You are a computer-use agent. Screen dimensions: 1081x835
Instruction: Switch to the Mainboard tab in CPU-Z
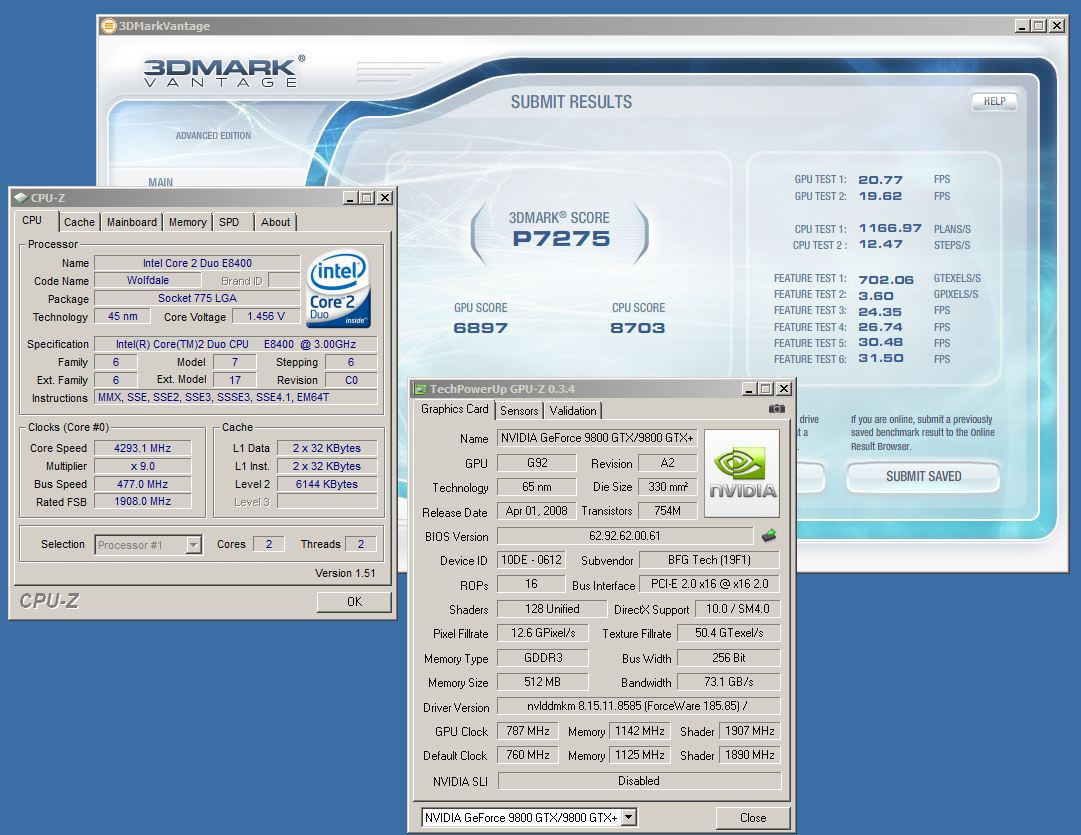coord(132,222)
